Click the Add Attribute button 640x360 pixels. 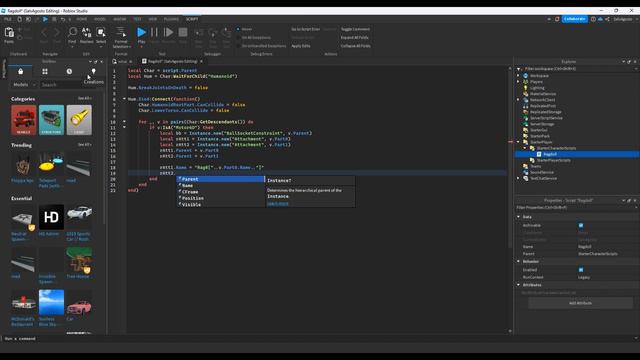(x=580, y=303)
